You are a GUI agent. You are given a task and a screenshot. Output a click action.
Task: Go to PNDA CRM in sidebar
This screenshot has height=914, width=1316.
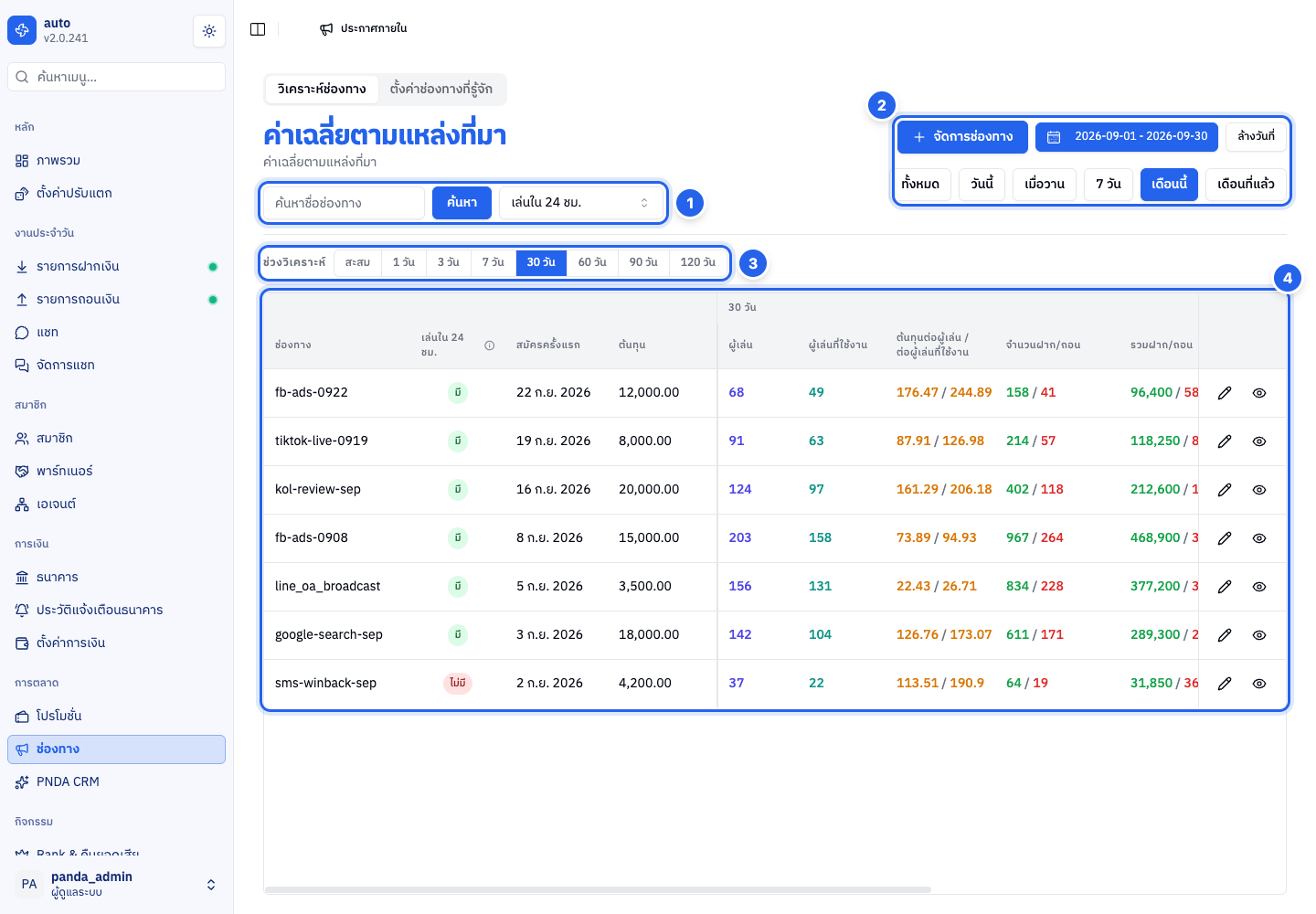(x=117, y=782)
